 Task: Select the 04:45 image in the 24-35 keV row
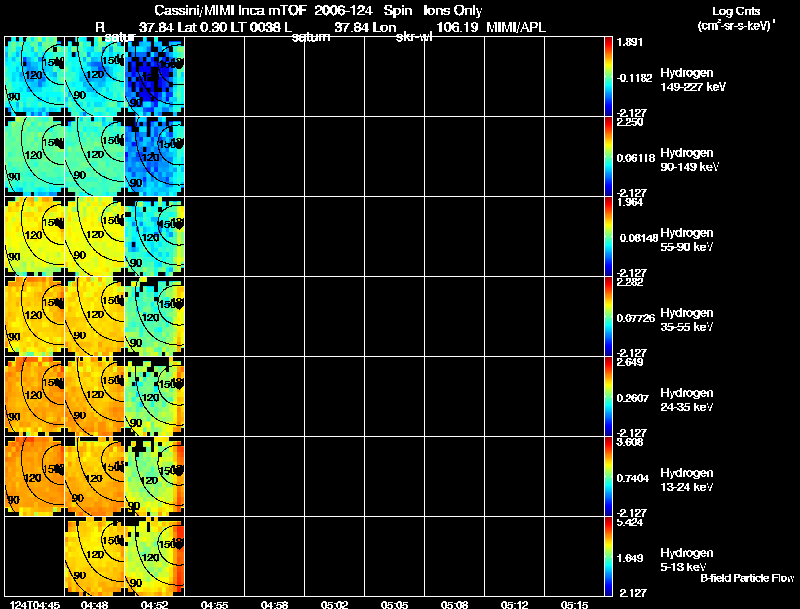point(34,396)
